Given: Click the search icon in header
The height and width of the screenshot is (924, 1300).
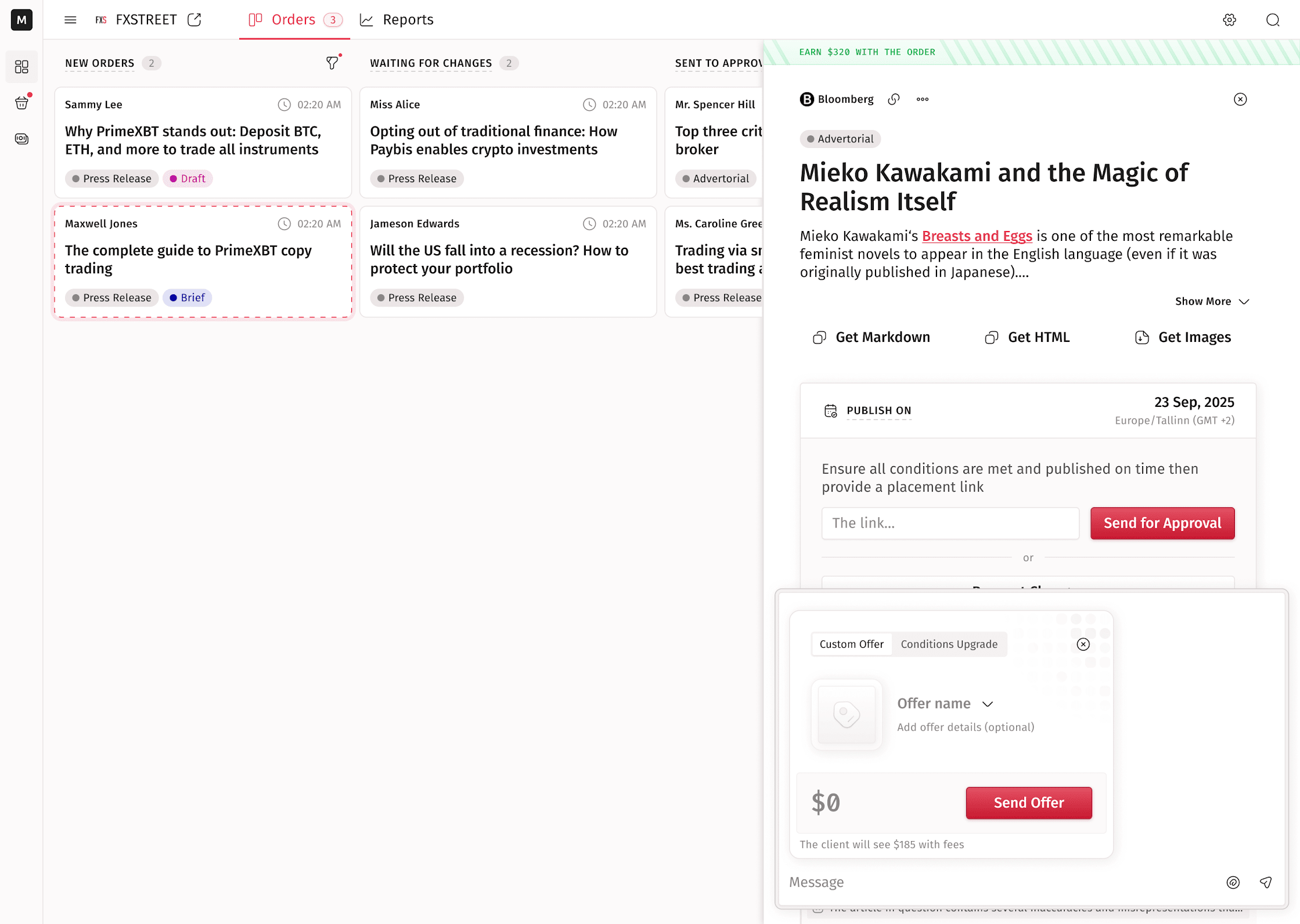Looking at the screenshot, I should tap(1273, 20).
